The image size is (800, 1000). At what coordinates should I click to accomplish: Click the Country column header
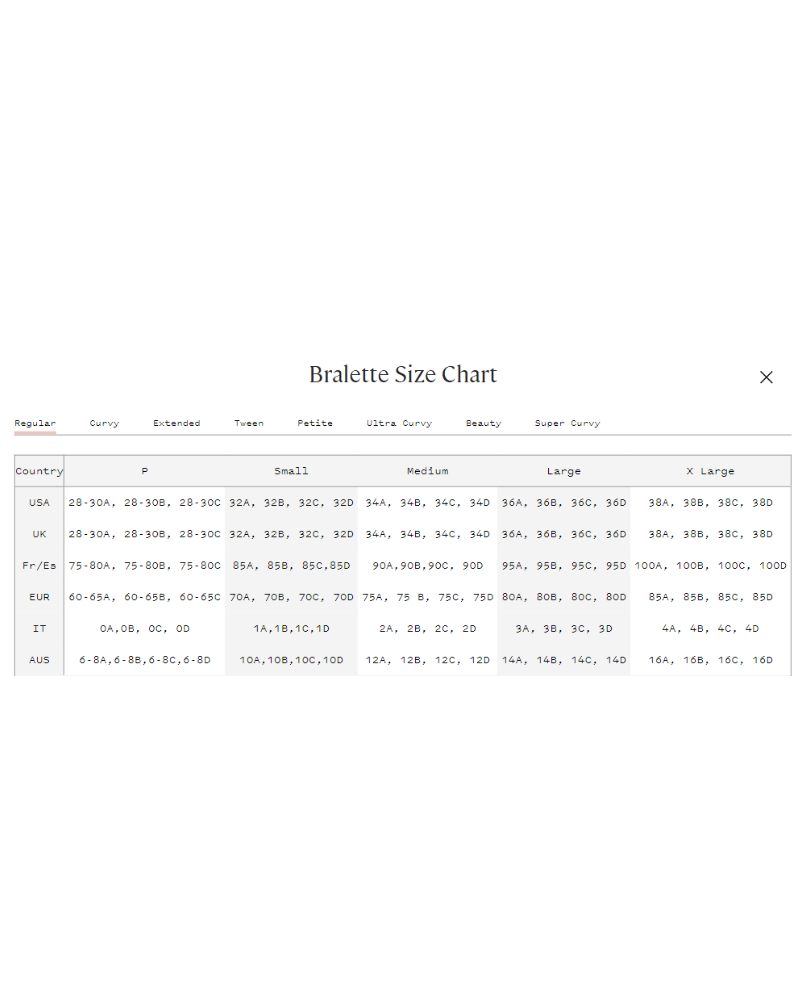(39, 471)
